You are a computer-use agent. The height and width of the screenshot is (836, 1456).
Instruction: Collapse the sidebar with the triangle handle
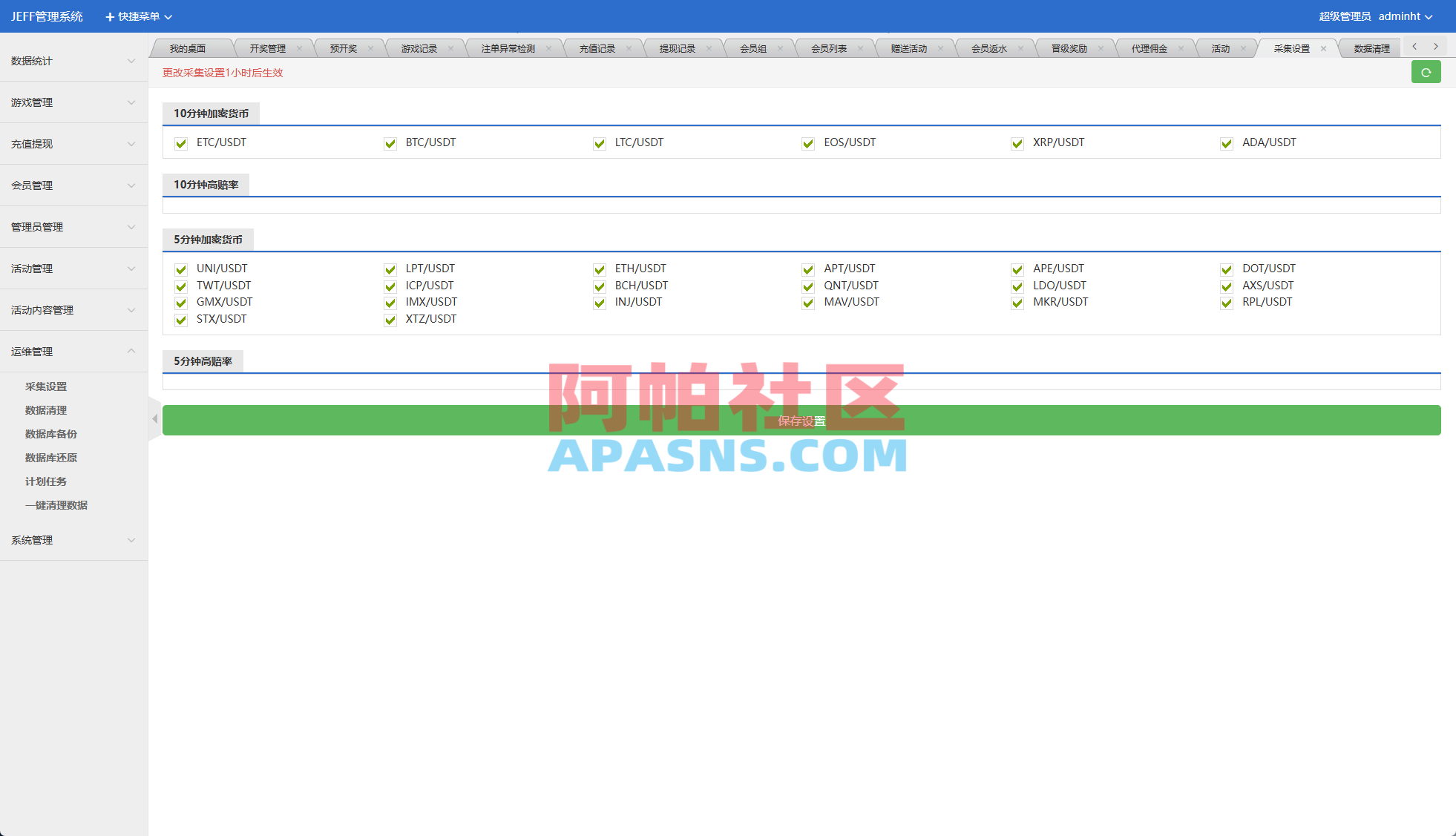[154, 419]
